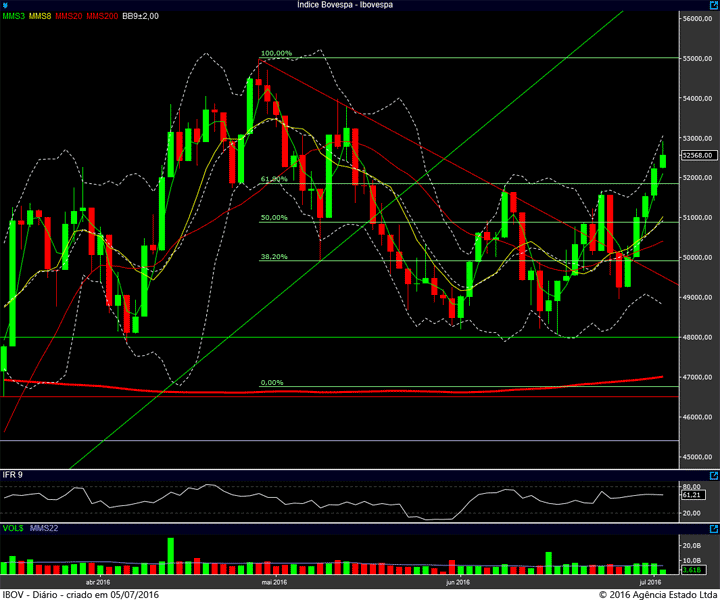This screenshot has height=600, width=720.
Task: Click the Agência Estado Ltda copyright text
Action: [658, 594]
